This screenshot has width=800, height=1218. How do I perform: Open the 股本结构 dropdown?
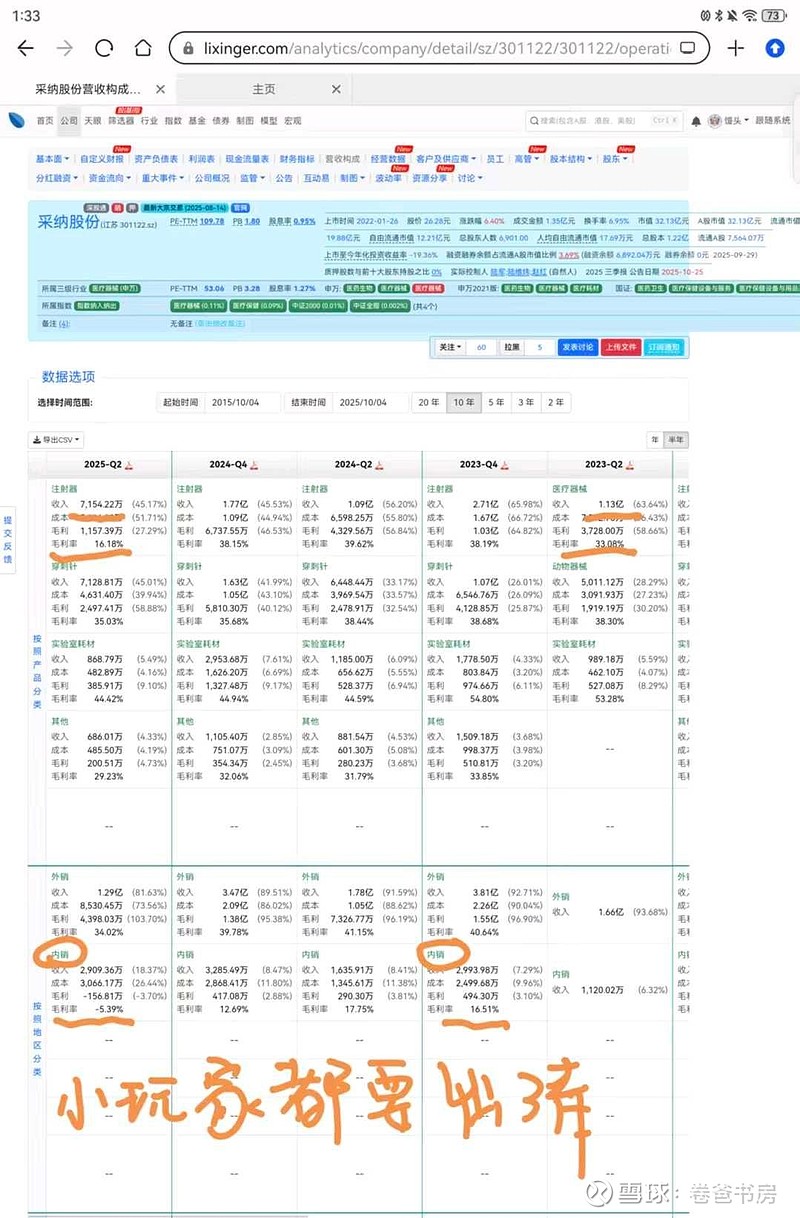pyautogui.click(x=570, y=159)
